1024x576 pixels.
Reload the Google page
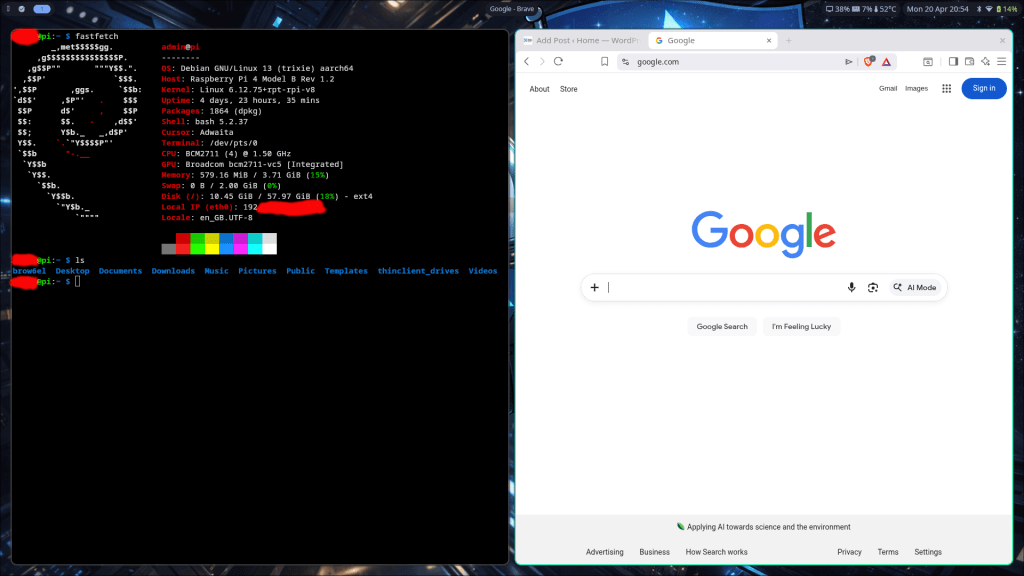tap(558, 61)
